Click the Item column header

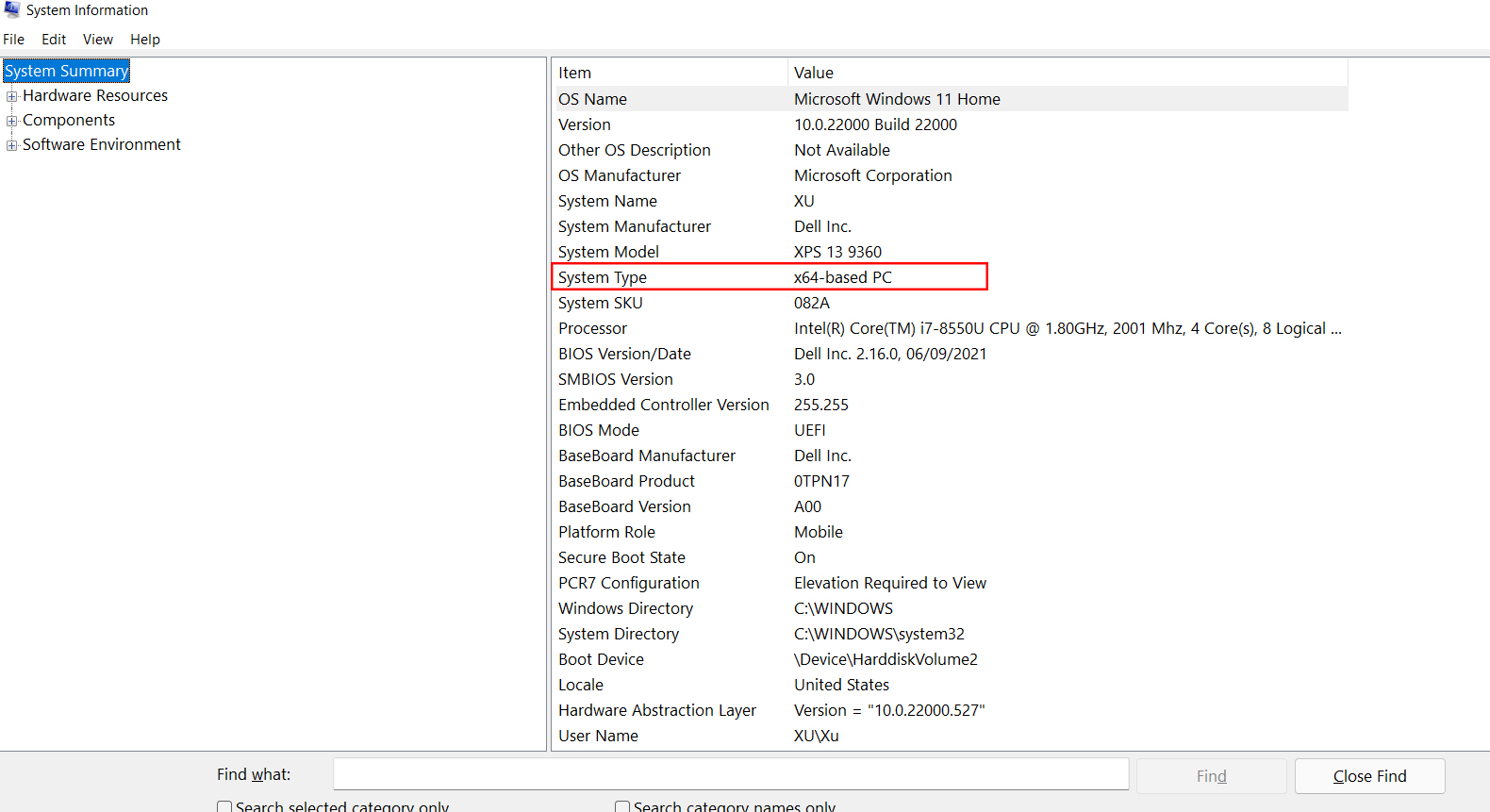(x=670, y=73)
